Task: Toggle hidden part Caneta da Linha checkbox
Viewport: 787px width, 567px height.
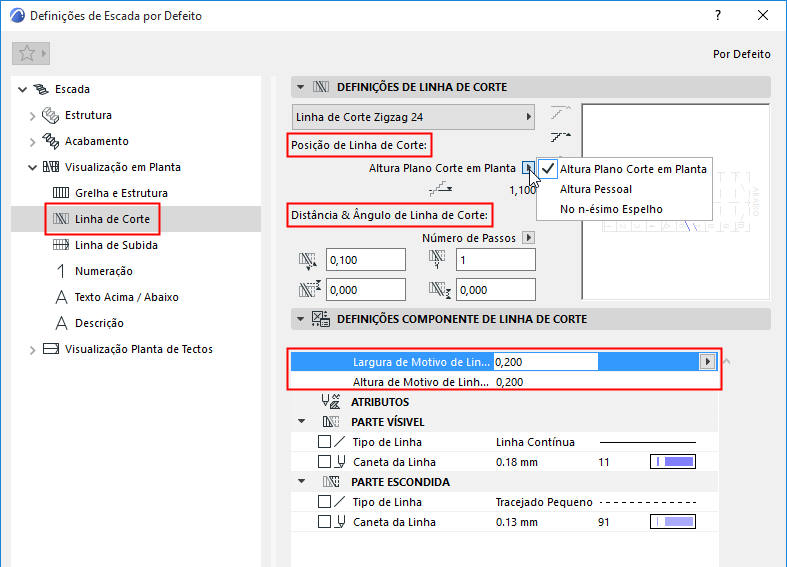Action: (x=324, y=522)
